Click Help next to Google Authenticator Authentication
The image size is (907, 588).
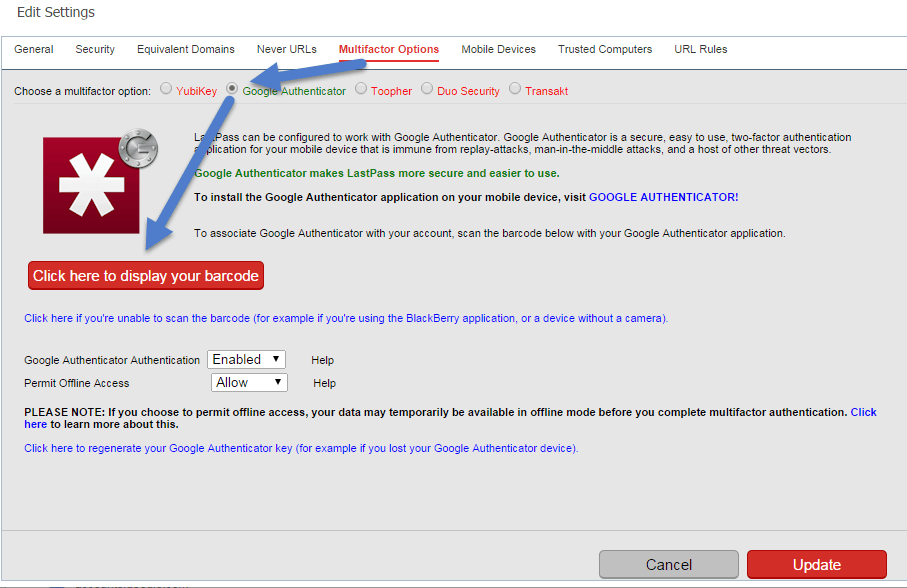(x=323, y=359)
